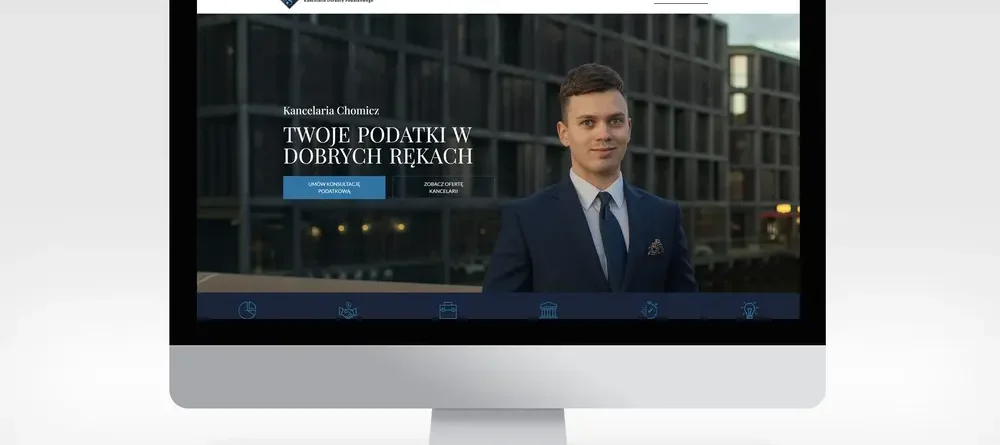Click the light bulb service icon
Viewport: 1000px width, 445px height.
[x=749, y=310]
